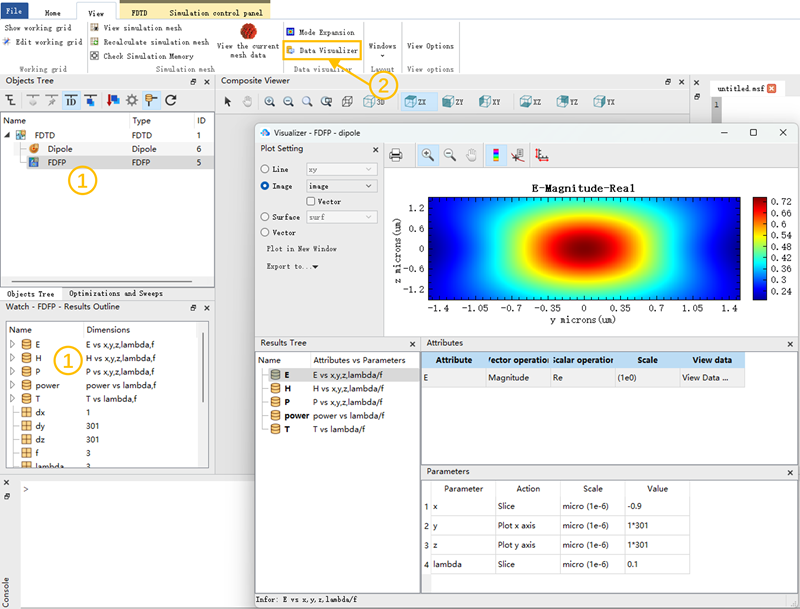This screenshot has height=609, width=800.
Task: Select the pointer tool in Composite Viewer
Action: click(228, 101)
